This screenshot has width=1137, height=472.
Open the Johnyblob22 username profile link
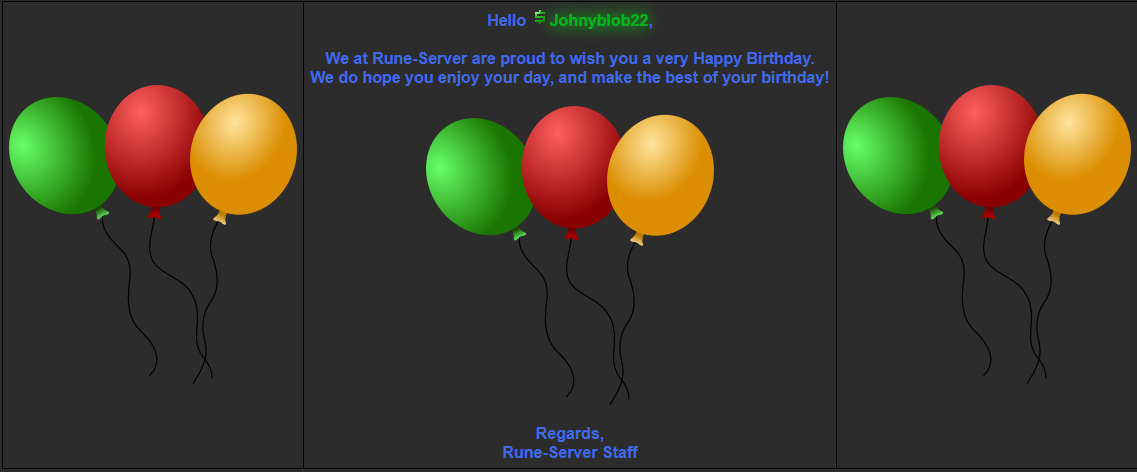598,20
